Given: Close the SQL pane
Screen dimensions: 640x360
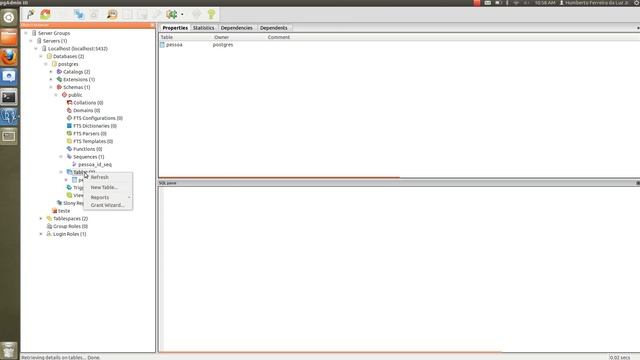Looking at the screenshot, I should (x=638, y=183).
